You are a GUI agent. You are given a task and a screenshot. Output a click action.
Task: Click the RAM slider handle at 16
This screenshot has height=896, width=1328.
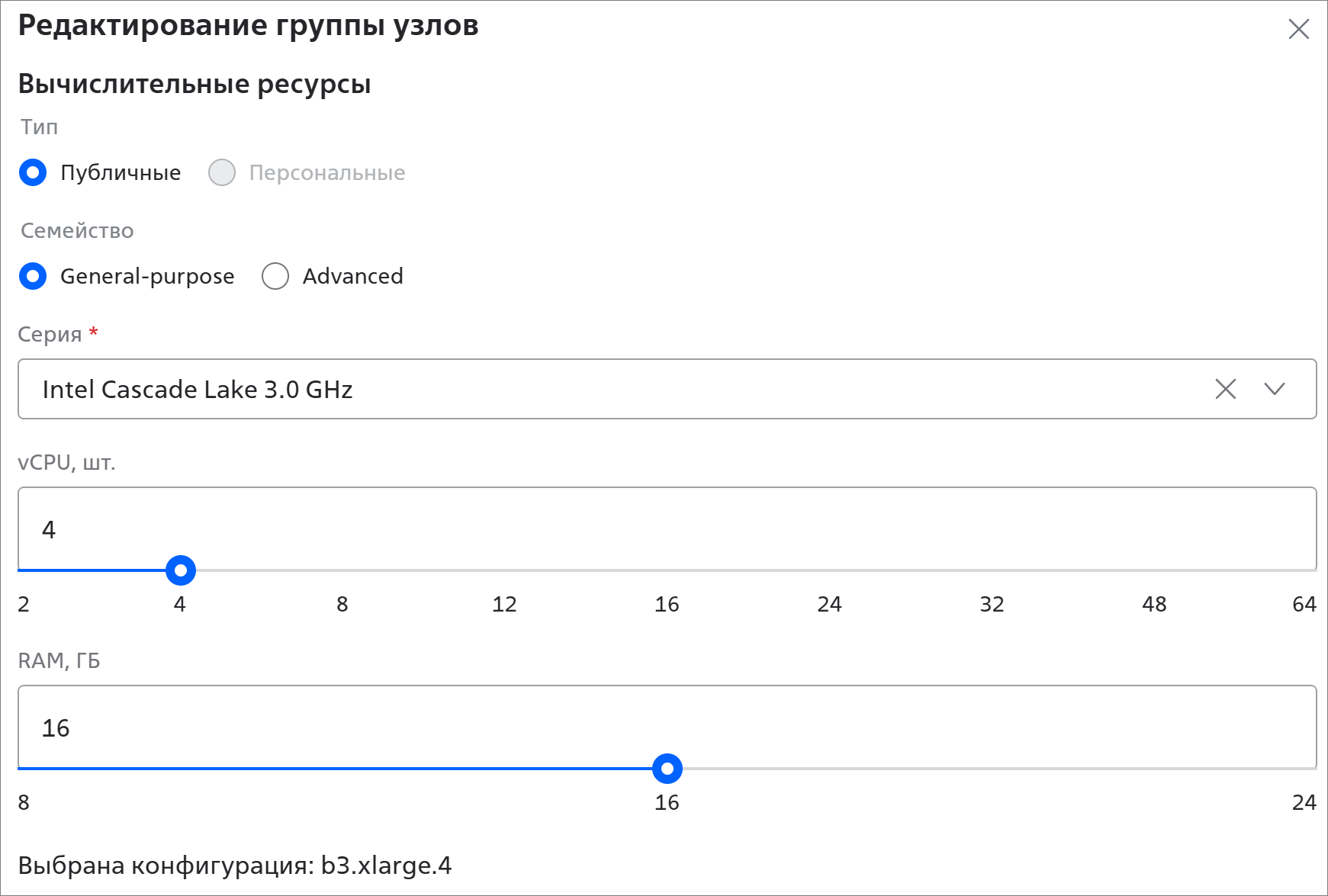(667, 769)
